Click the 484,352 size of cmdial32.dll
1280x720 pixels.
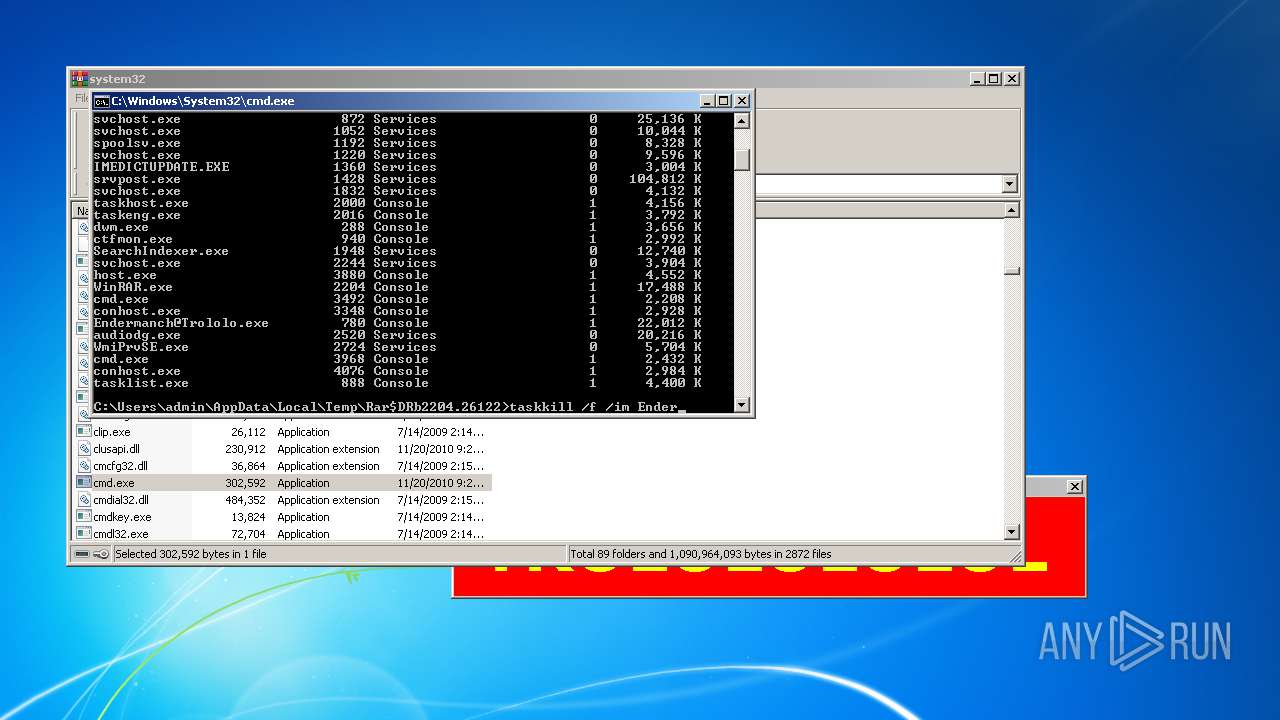[245, 500]
